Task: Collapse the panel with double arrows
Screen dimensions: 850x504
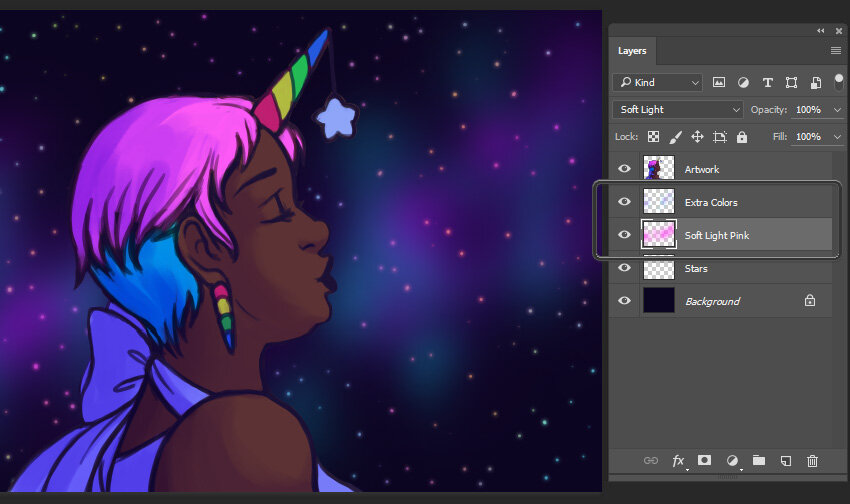Action: [x=821, y=31]
